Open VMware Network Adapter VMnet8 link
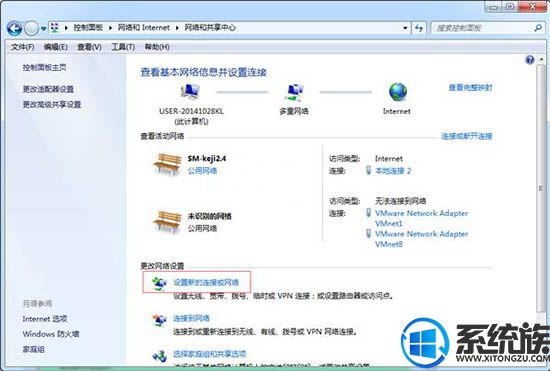Image resolution: width=550 pixels, height=371 pixels. [x=421, y=239]
